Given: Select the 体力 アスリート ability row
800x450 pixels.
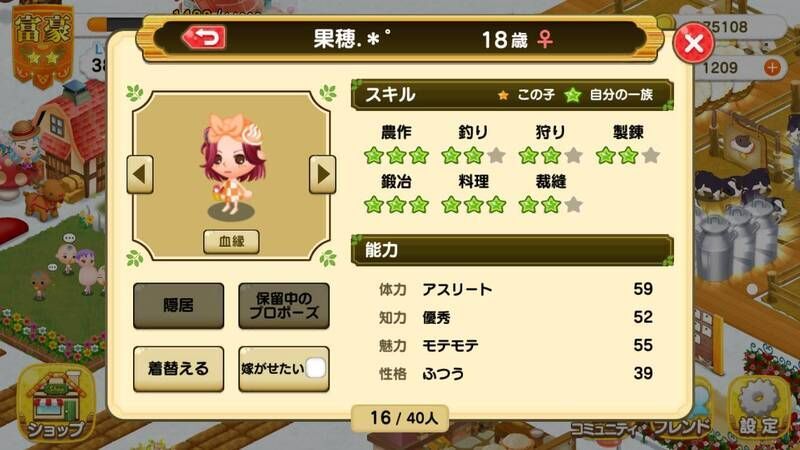Looking at the screenshot, I should [x=515, y=289].
